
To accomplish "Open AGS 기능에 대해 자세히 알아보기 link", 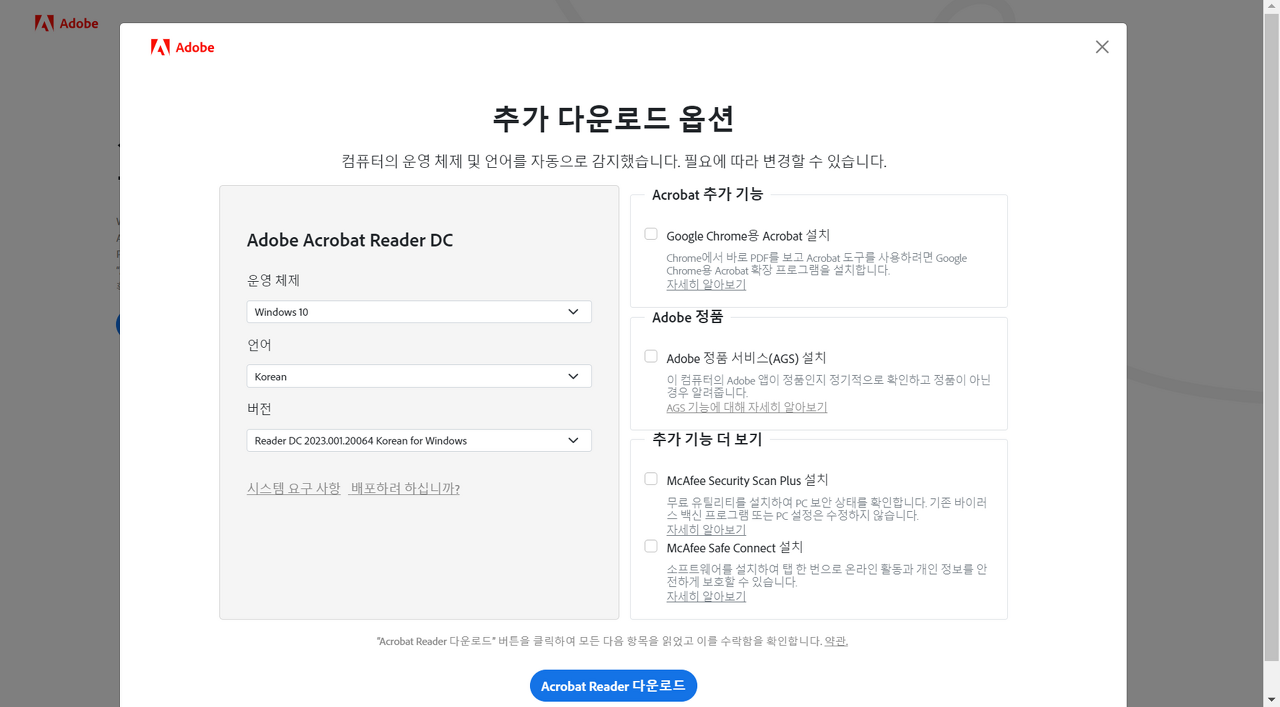I will tap(747, 407).
